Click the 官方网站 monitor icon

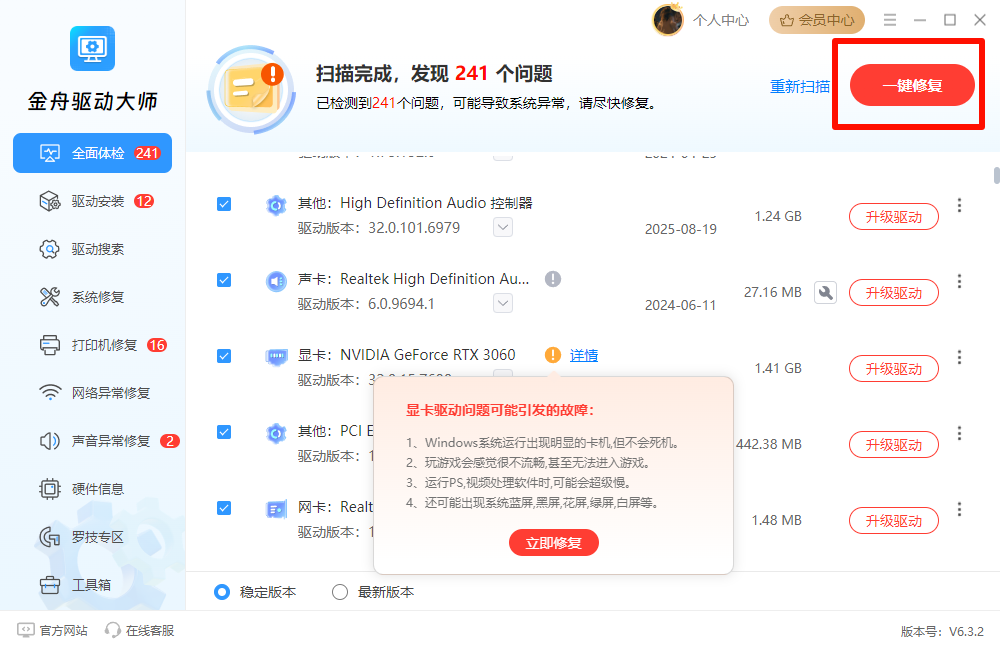(x=26, y=630)
